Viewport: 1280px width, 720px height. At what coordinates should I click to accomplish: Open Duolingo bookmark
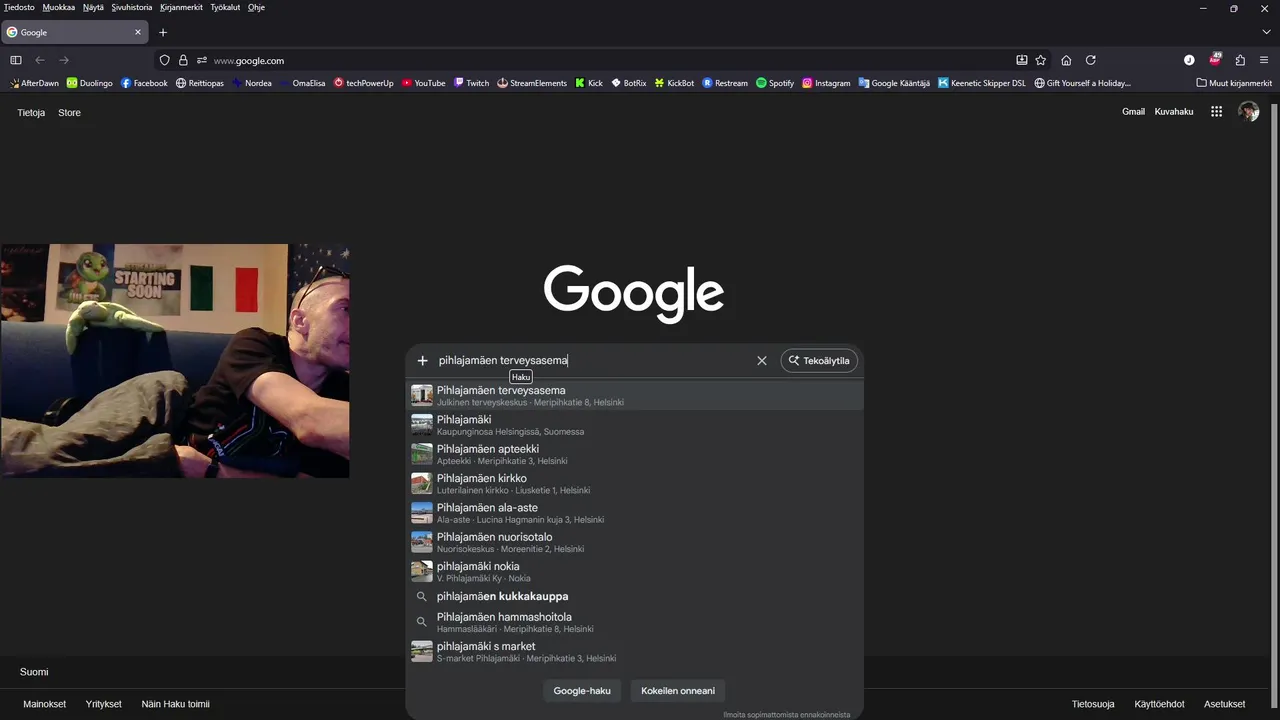(x=90, y=83)
